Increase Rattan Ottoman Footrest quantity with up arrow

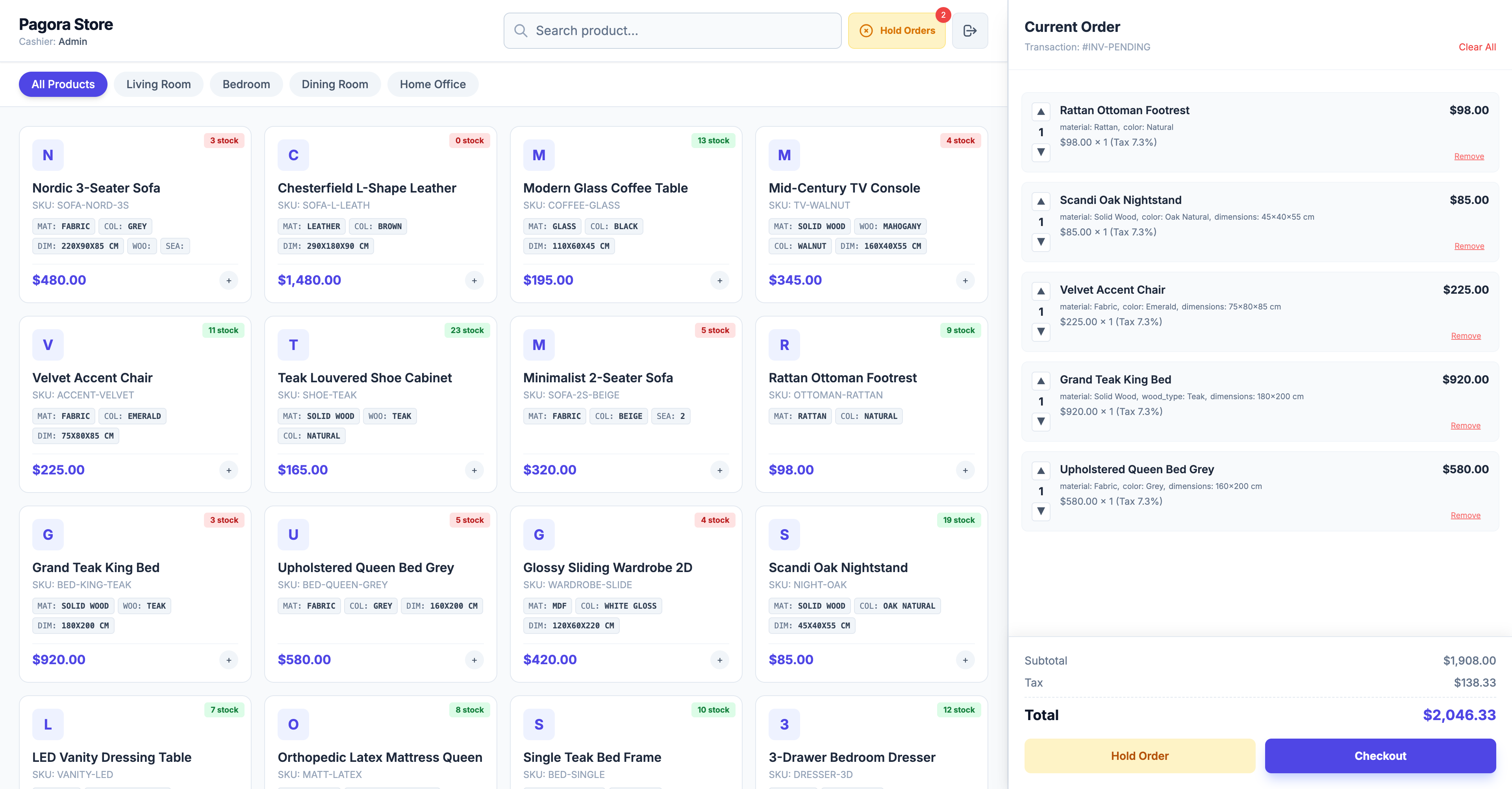(1041, 111)
